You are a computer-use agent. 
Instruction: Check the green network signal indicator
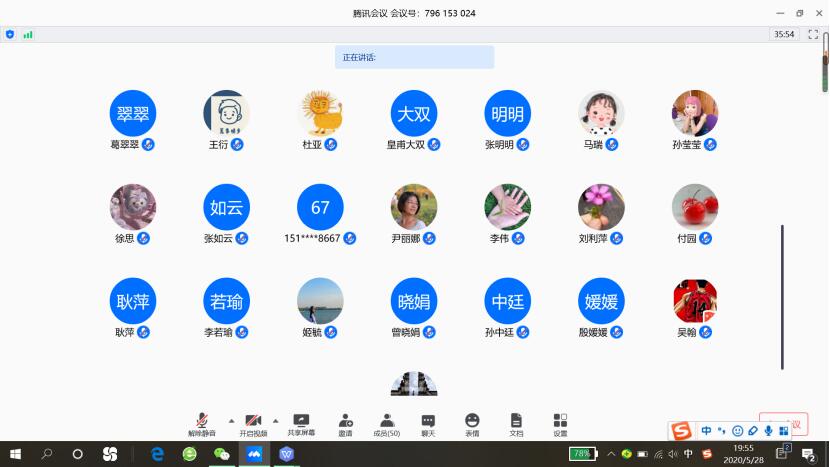click(28, 34)
